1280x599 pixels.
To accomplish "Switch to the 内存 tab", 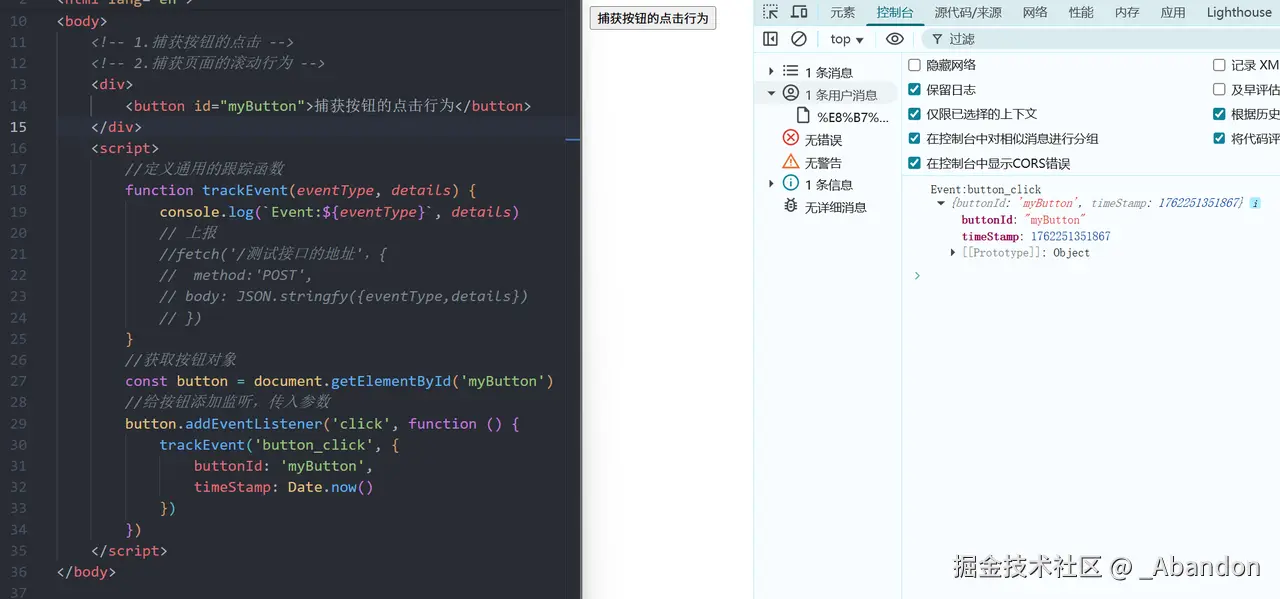I will click(1127, 12).
